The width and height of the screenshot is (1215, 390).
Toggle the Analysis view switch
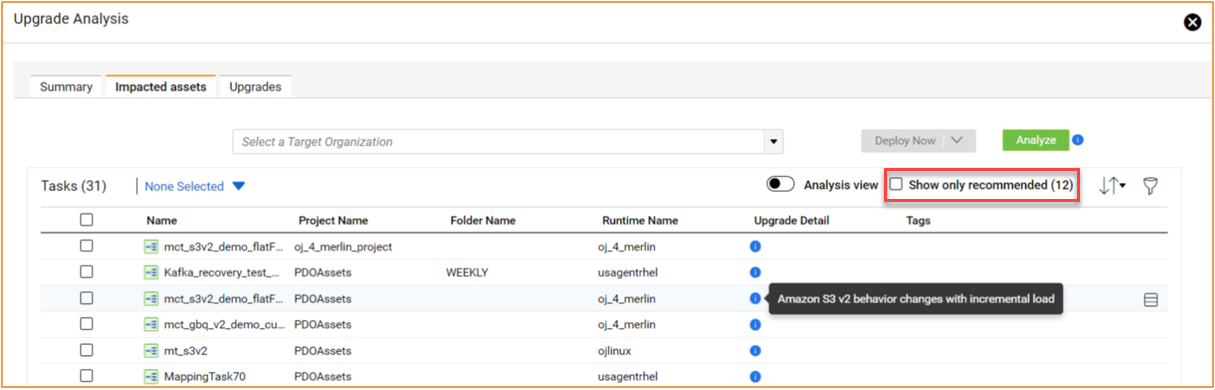[x=780, y=185]
